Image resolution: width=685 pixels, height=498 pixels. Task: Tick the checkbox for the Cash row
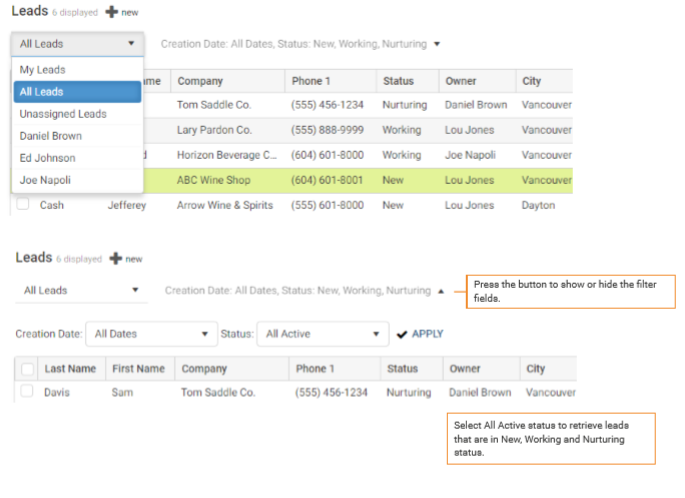point(22,204)
